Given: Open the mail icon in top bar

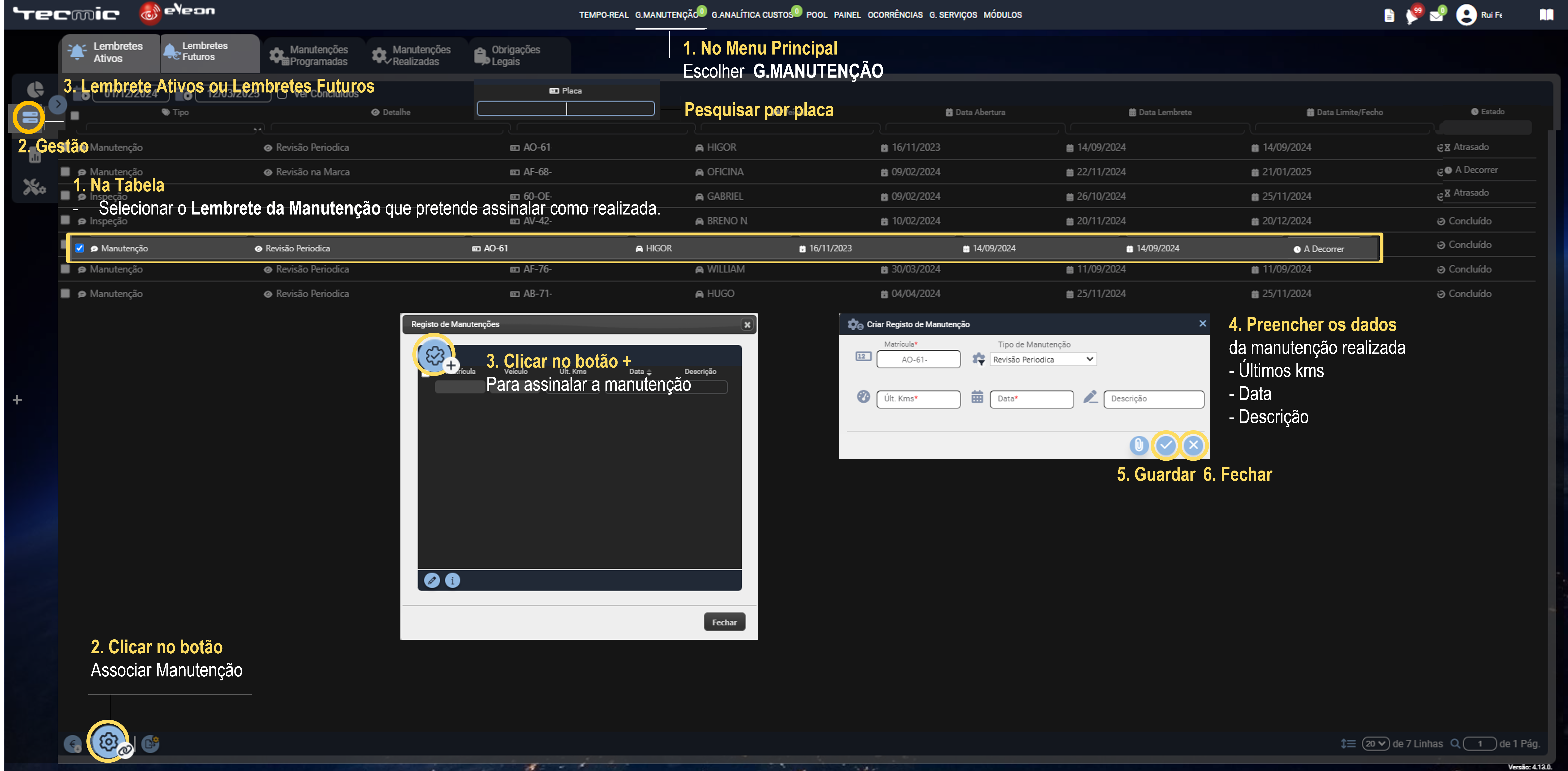Looking at the screenshot, I should 1436,15.
